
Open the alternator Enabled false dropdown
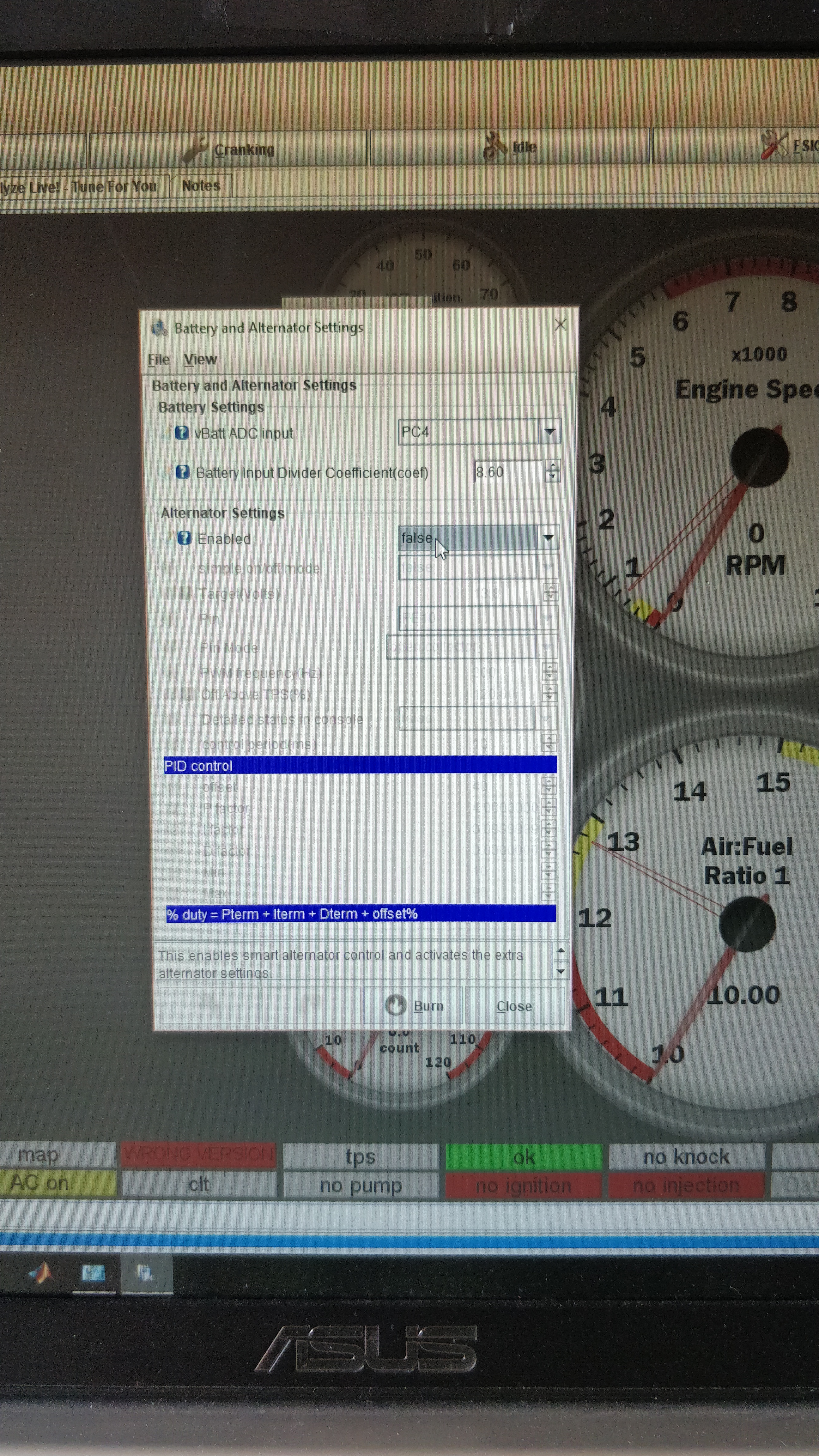(548, 537)
